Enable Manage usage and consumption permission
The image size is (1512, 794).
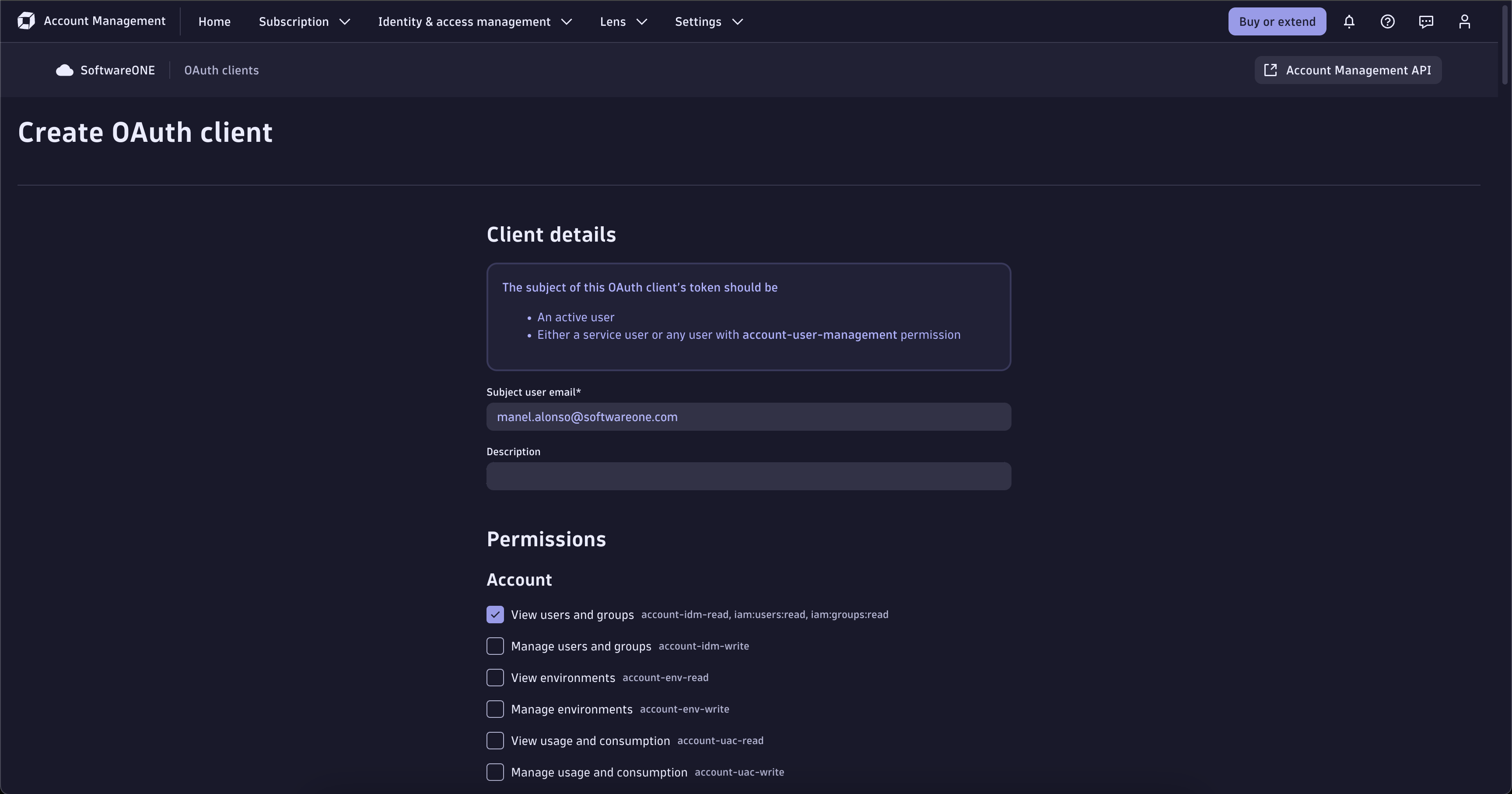coord(495,772)
